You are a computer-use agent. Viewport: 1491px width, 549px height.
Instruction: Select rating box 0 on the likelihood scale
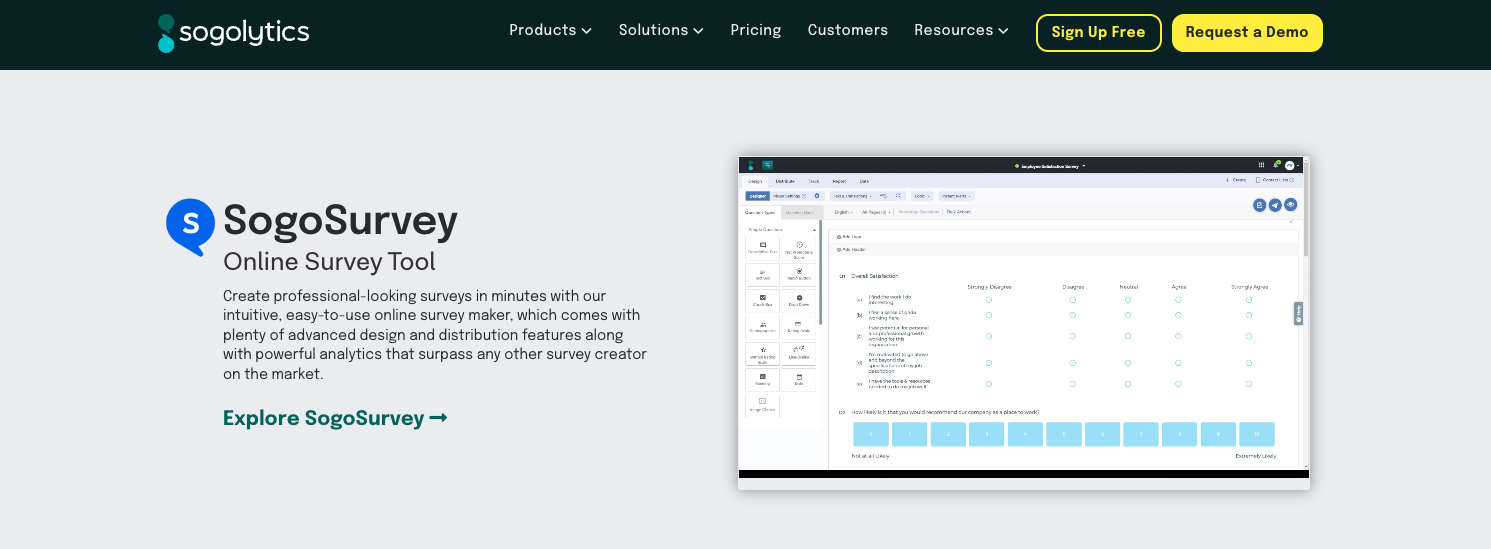tap(871, 434)
